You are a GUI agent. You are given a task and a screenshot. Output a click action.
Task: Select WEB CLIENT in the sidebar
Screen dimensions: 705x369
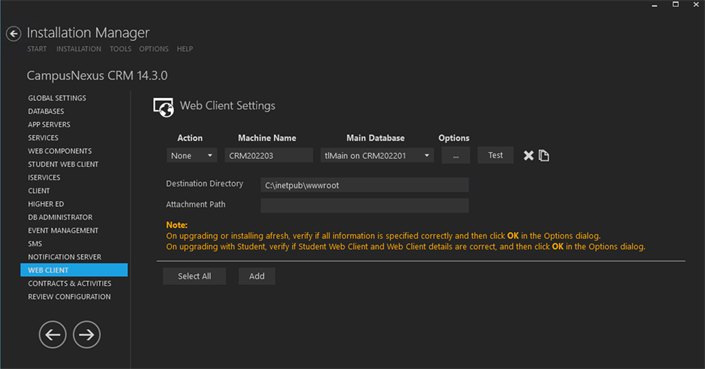[x=74, y=270]
